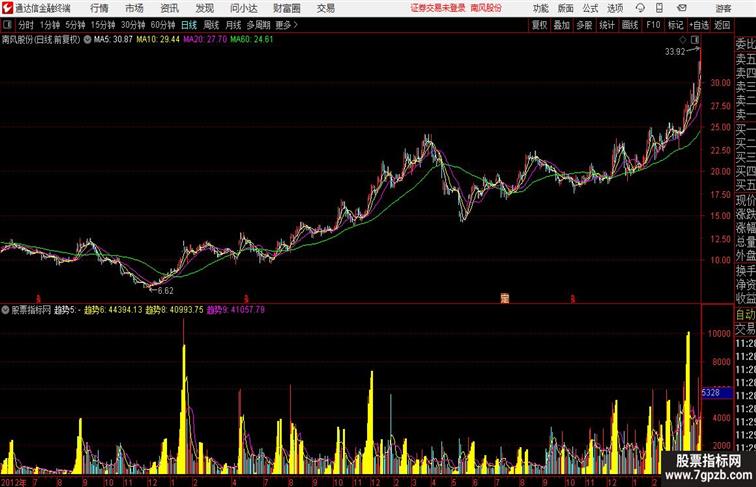Open the 发现 menu
The image size is (756, 487).
click(x=204, y=8)
